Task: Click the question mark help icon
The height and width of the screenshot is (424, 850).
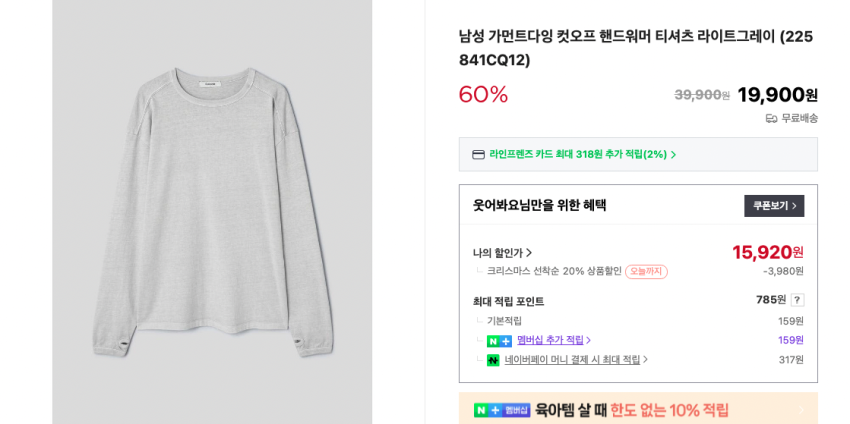Action: [x=797, y=300]
